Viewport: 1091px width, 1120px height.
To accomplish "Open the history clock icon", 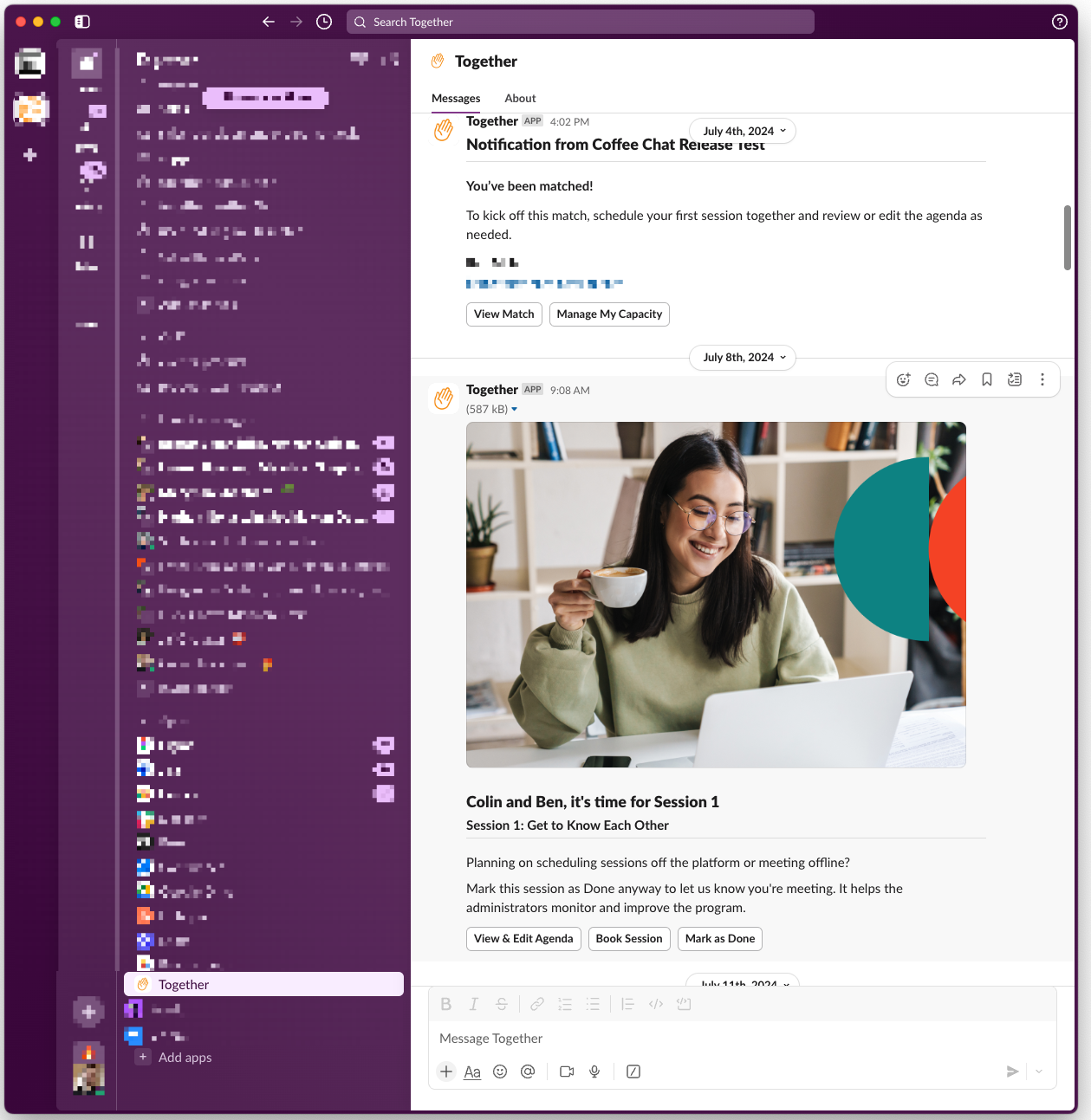I will pyautogui.click(x=324, y=22).
